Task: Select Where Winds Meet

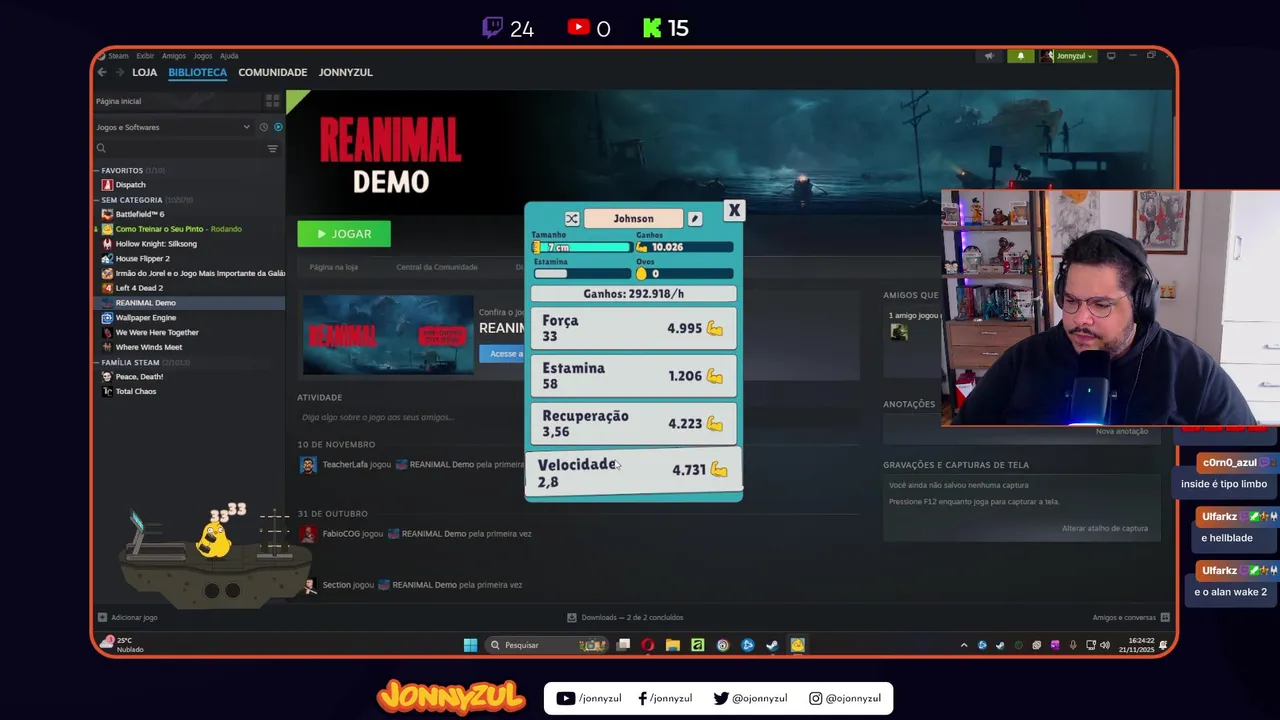Action: (149, 347)
